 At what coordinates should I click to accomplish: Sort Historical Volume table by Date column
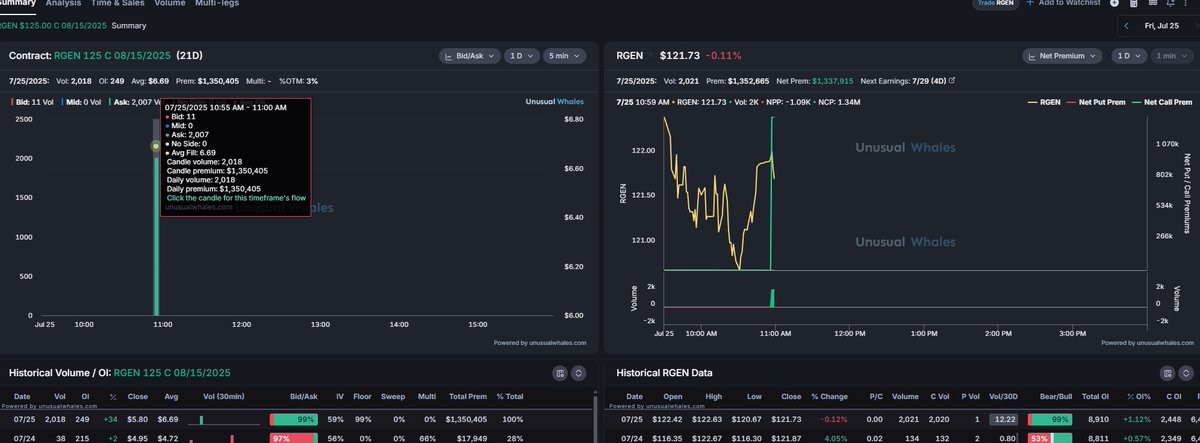[22, 397]
